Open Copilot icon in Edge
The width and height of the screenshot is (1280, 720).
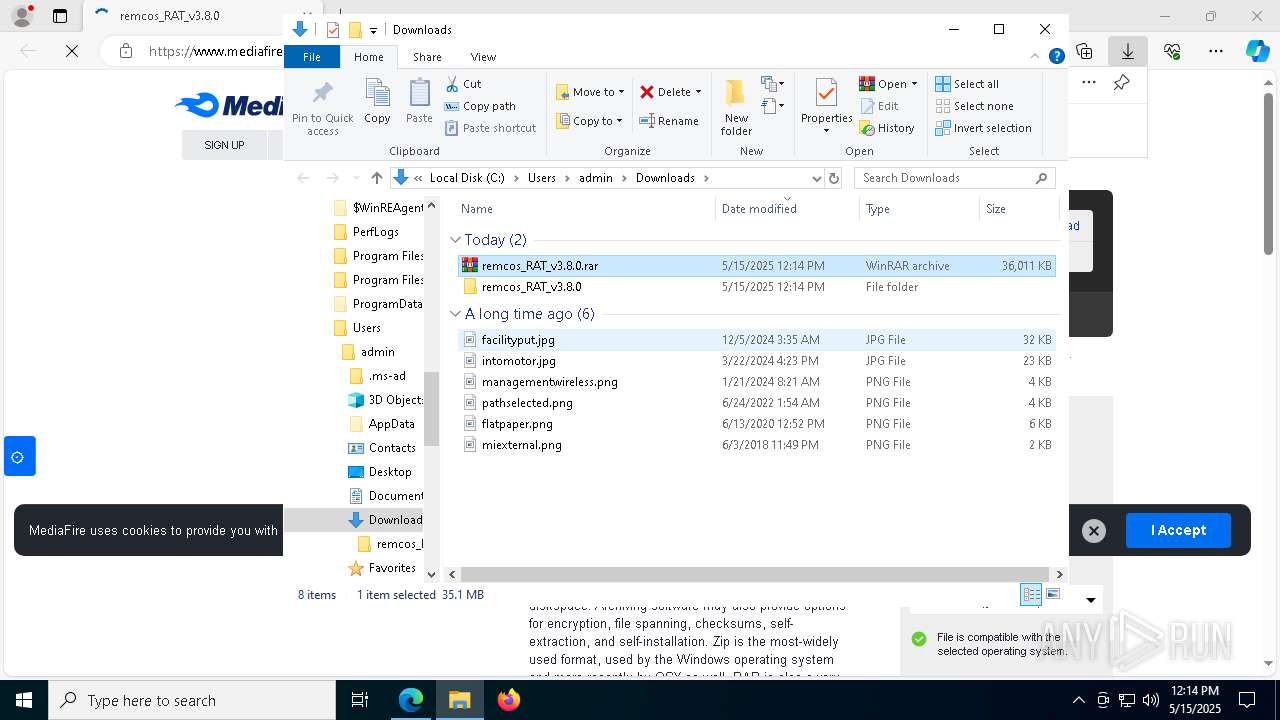pyautogui.click(x=1257, y=51)
